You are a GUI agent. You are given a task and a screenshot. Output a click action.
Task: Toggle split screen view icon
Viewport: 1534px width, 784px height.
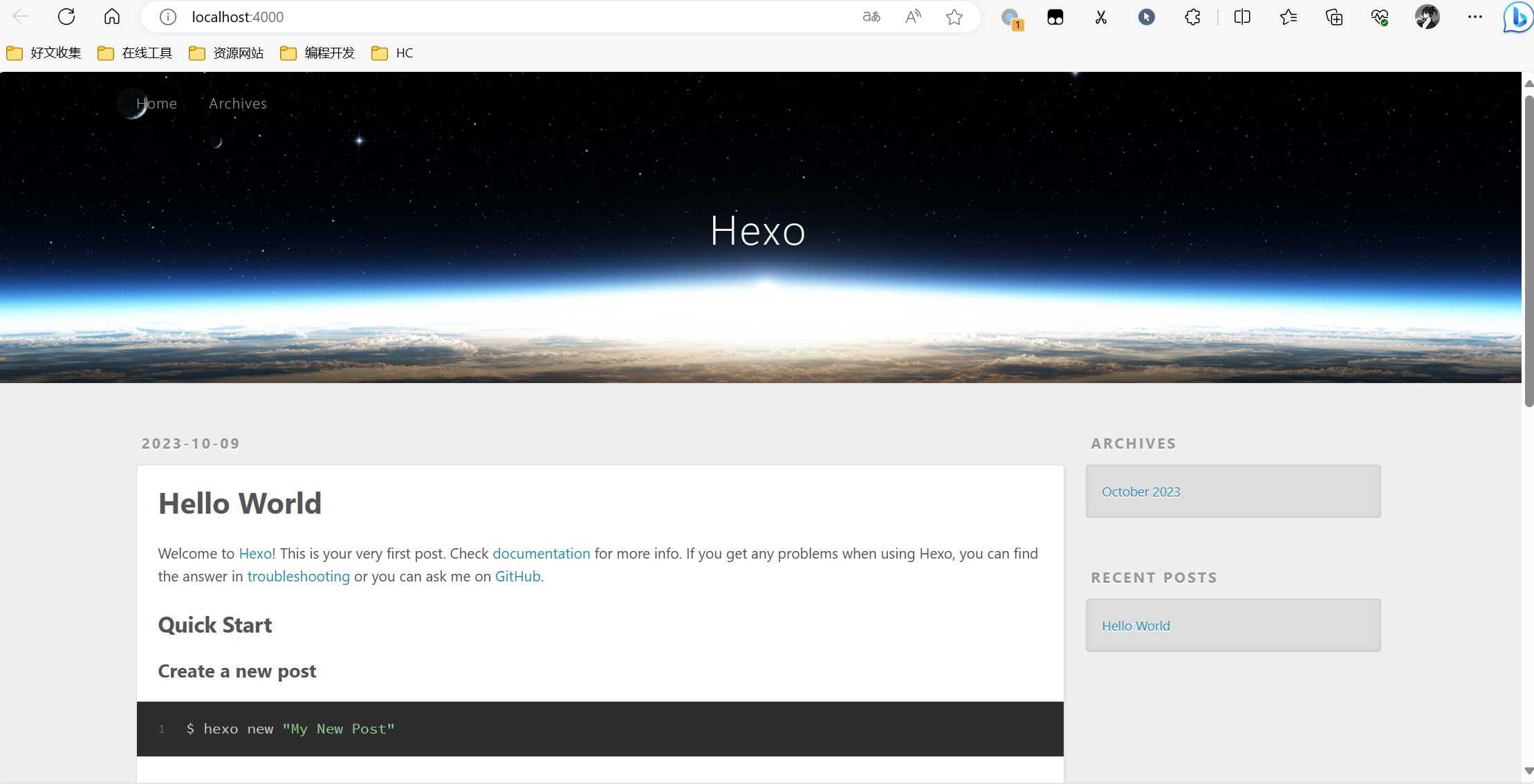(1242, 17)
